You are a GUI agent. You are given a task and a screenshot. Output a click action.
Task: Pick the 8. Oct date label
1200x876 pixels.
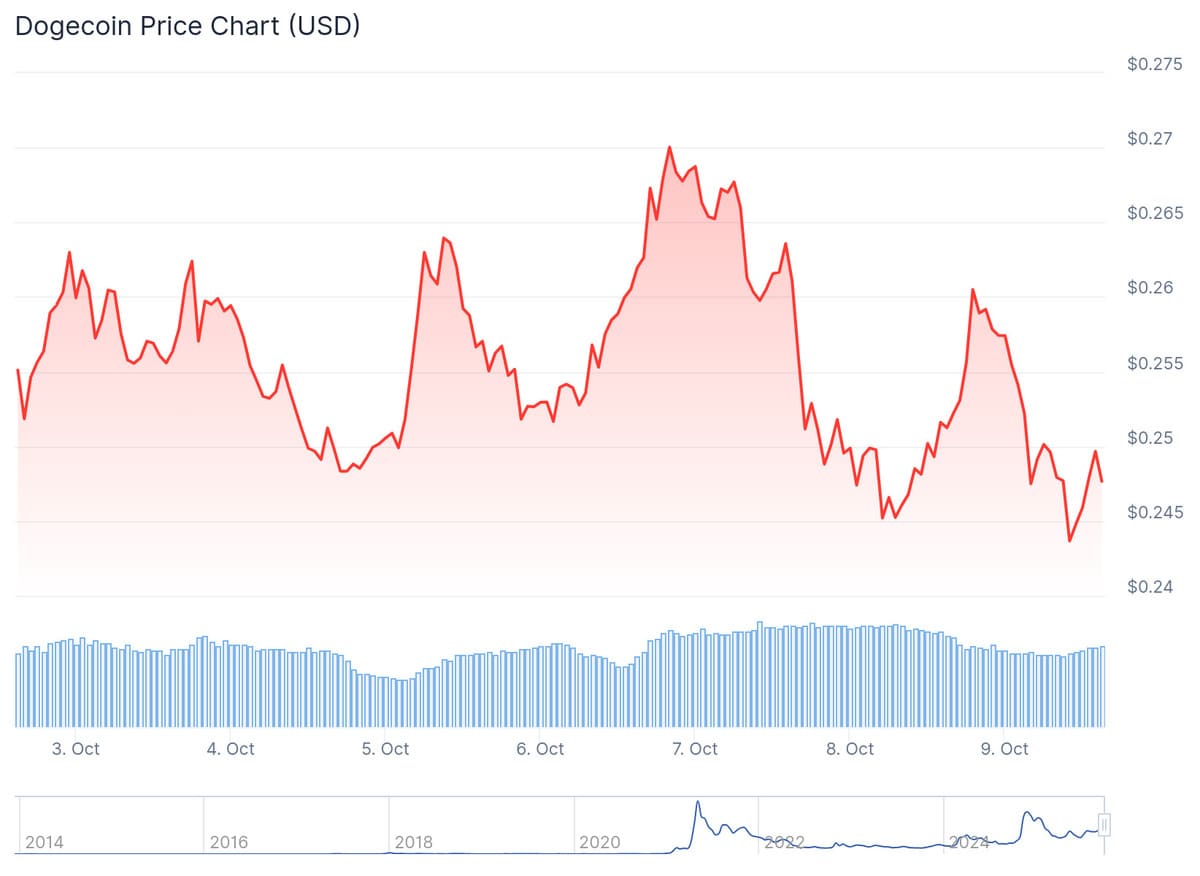click(x=849, y=748)
